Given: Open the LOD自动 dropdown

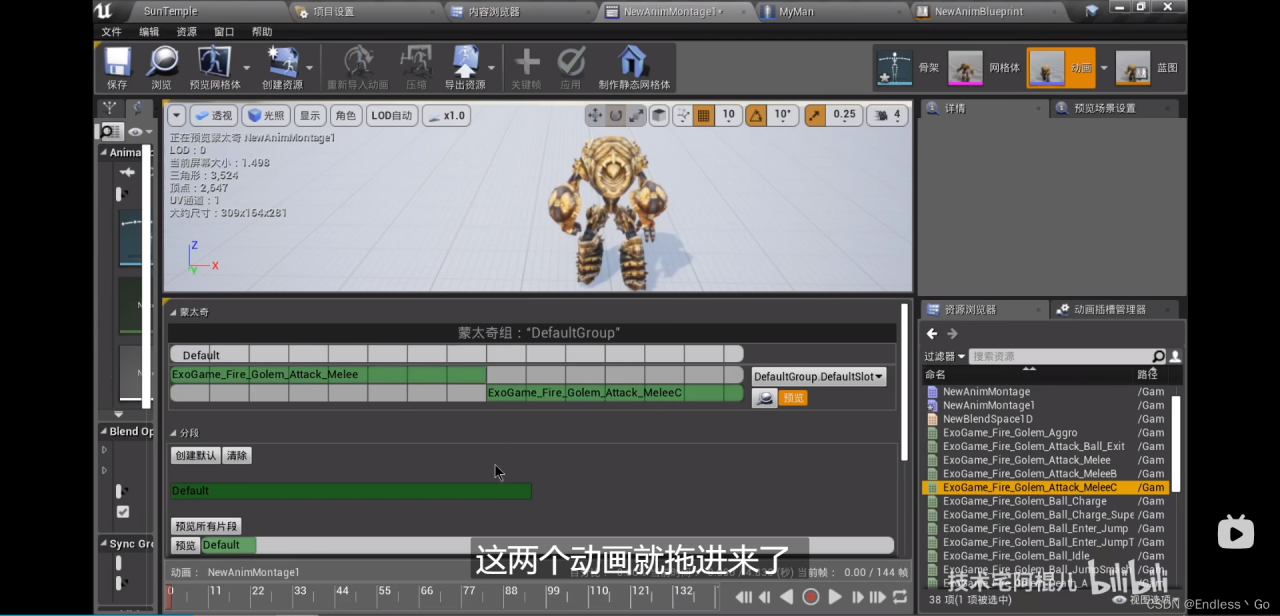Looking at the screenshot, I should point(392,115).
